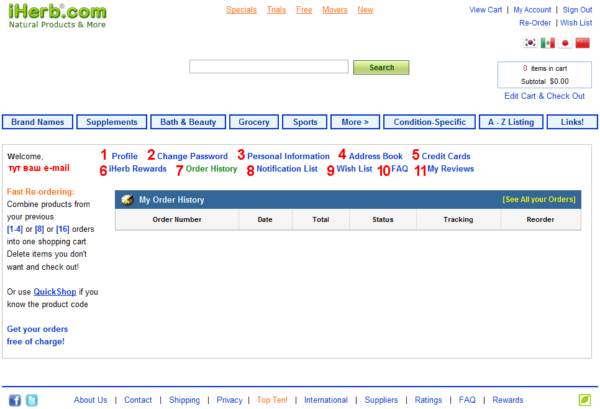Open the Links! button
The width and height of the screenshot is (600, 409).
click(x=572, y=122)
